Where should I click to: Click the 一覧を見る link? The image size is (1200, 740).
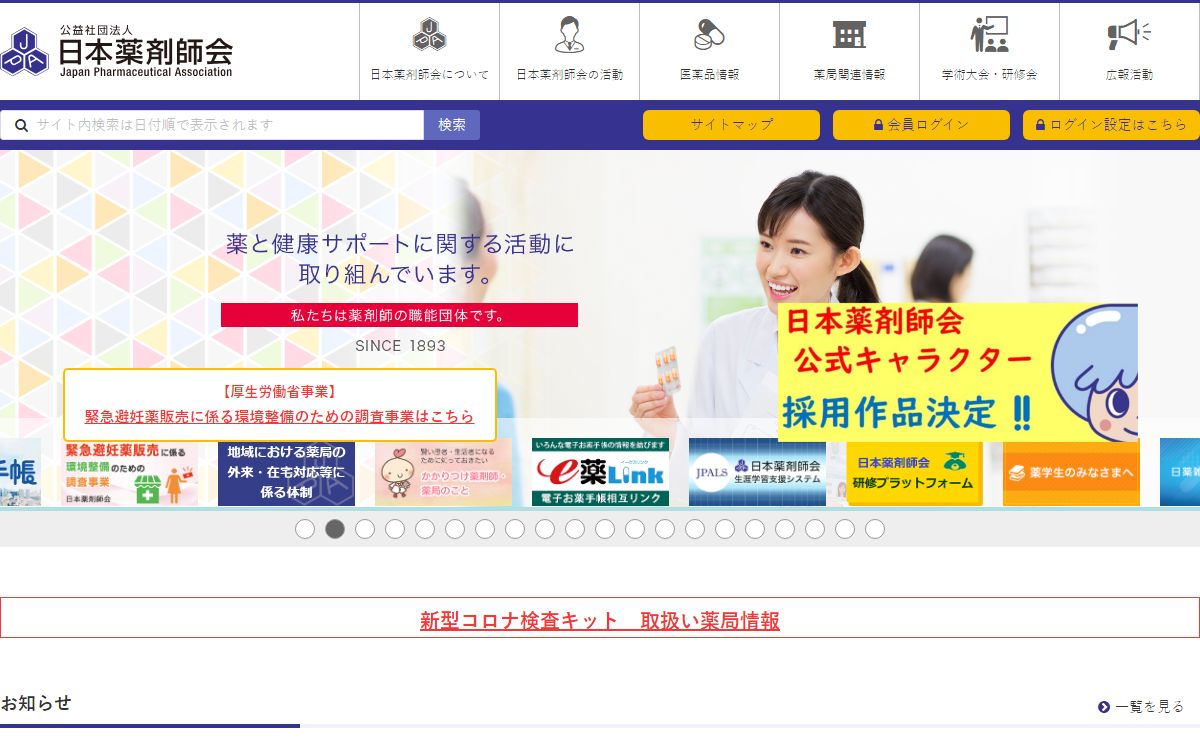tap(1141, 707)
